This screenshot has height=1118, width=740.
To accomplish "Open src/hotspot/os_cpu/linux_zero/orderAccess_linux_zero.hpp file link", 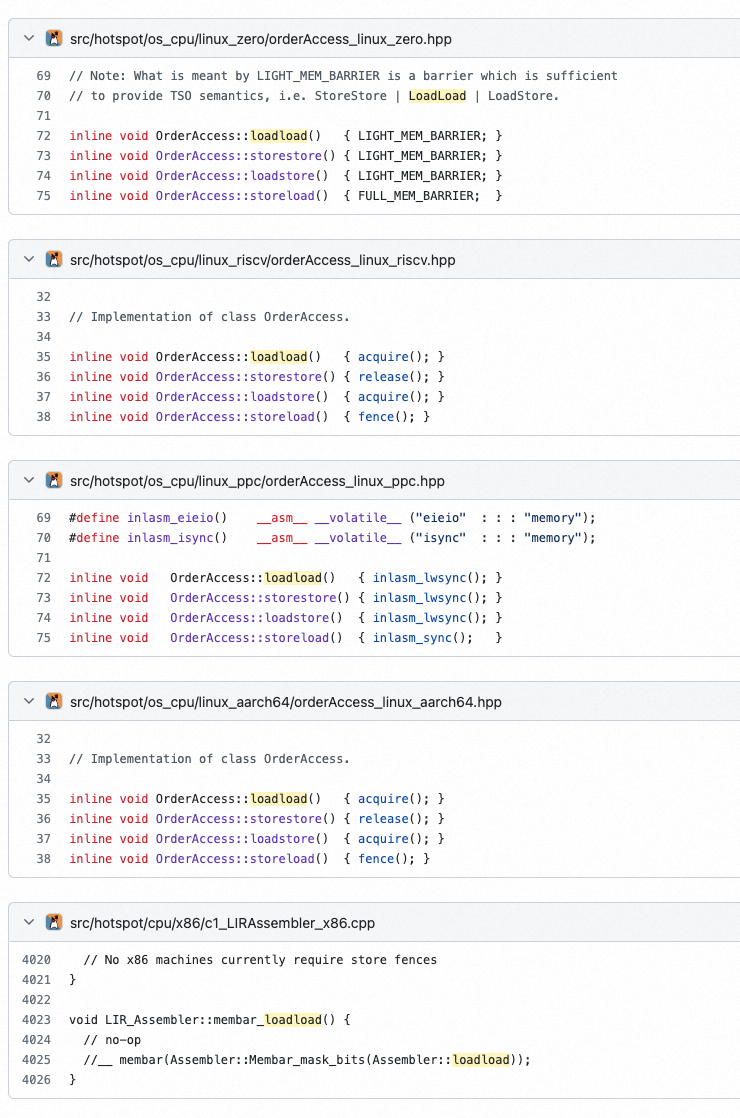I will click(260, 38).
